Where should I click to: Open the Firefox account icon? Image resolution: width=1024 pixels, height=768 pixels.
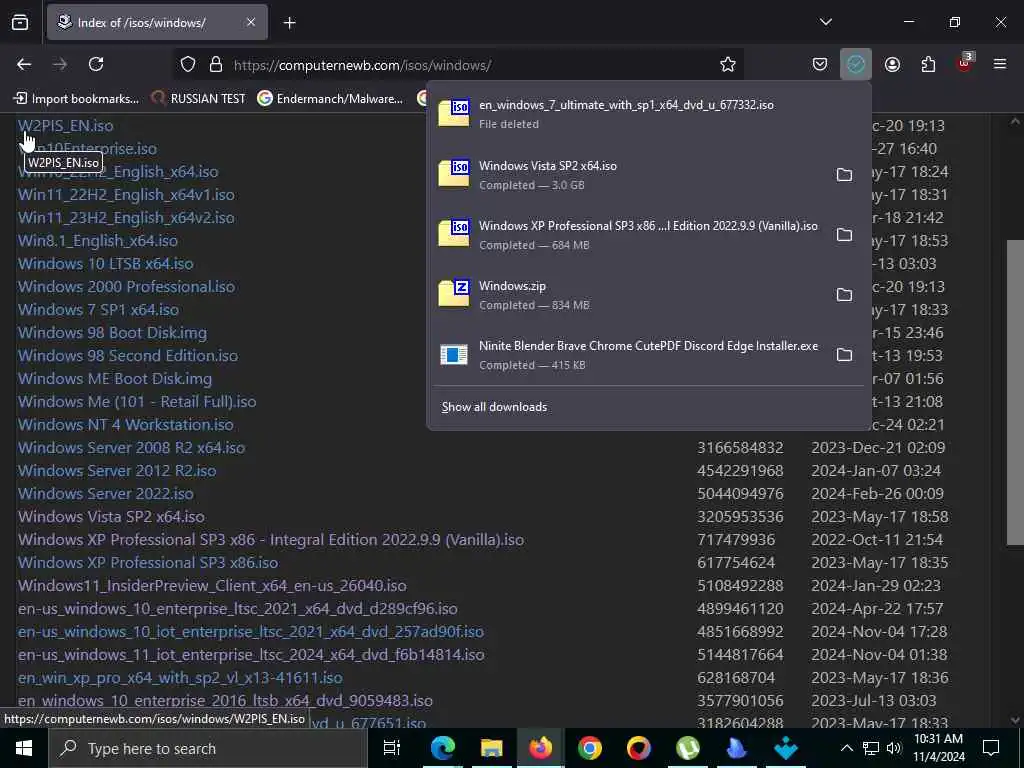pos(892,64)
